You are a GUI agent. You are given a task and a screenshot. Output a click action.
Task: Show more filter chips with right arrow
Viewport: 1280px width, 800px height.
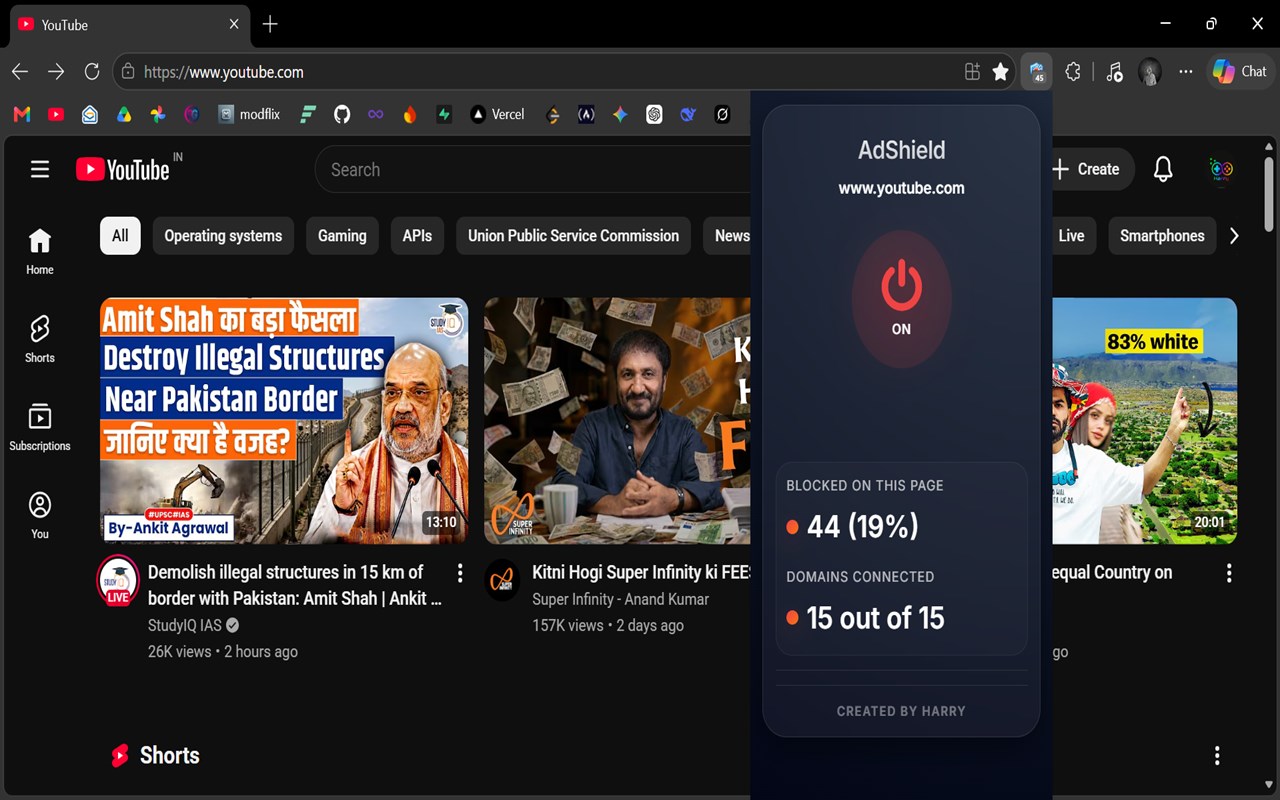click(x=1234, y=236)
